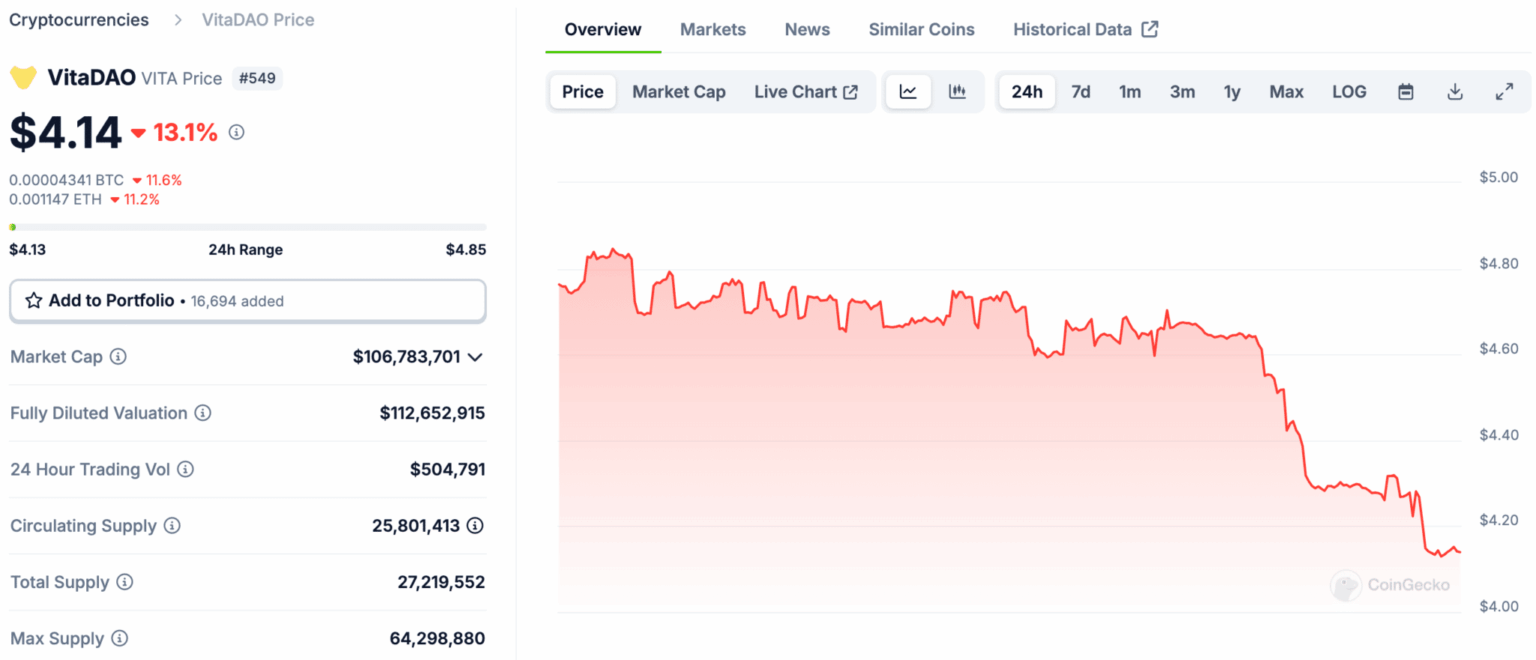Expand the Market Cap value chevron

coord(475,357)
